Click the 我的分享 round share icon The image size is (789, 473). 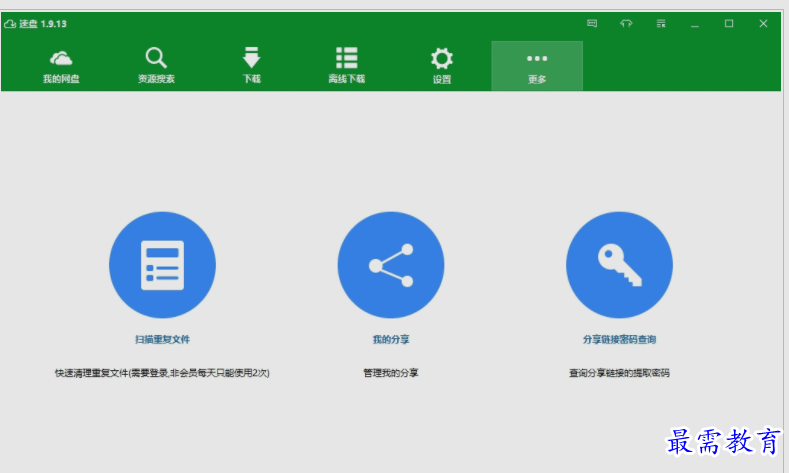pyautogui.click(x=391, y=265)
